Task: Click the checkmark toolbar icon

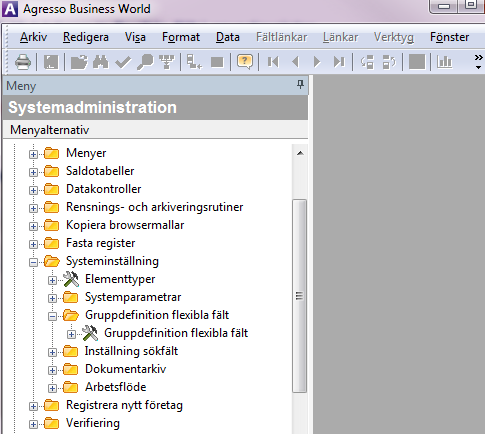Action: [x=123, y=62]
